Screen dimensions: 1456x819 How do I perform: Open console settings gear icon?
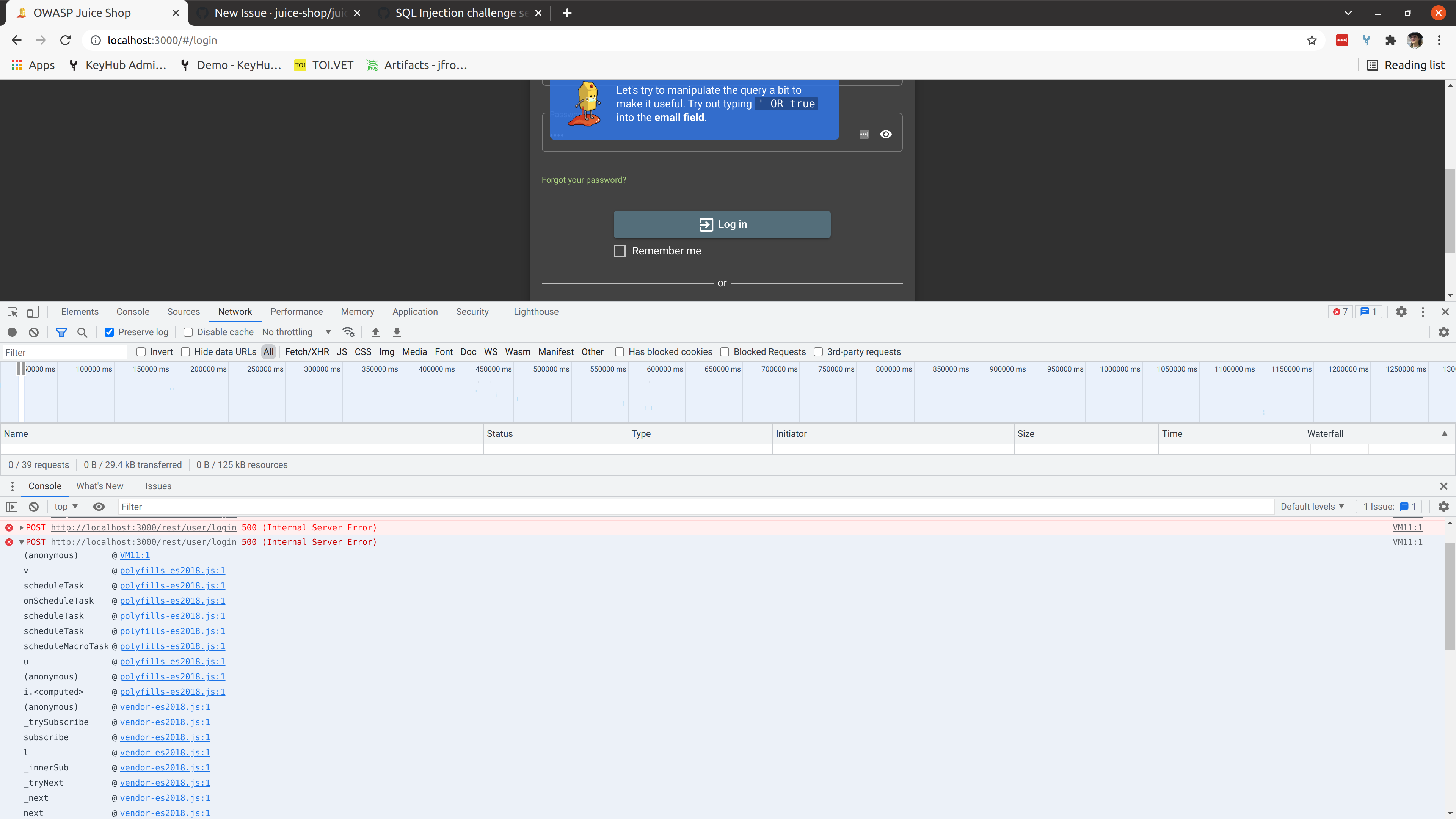[1443, 507]
